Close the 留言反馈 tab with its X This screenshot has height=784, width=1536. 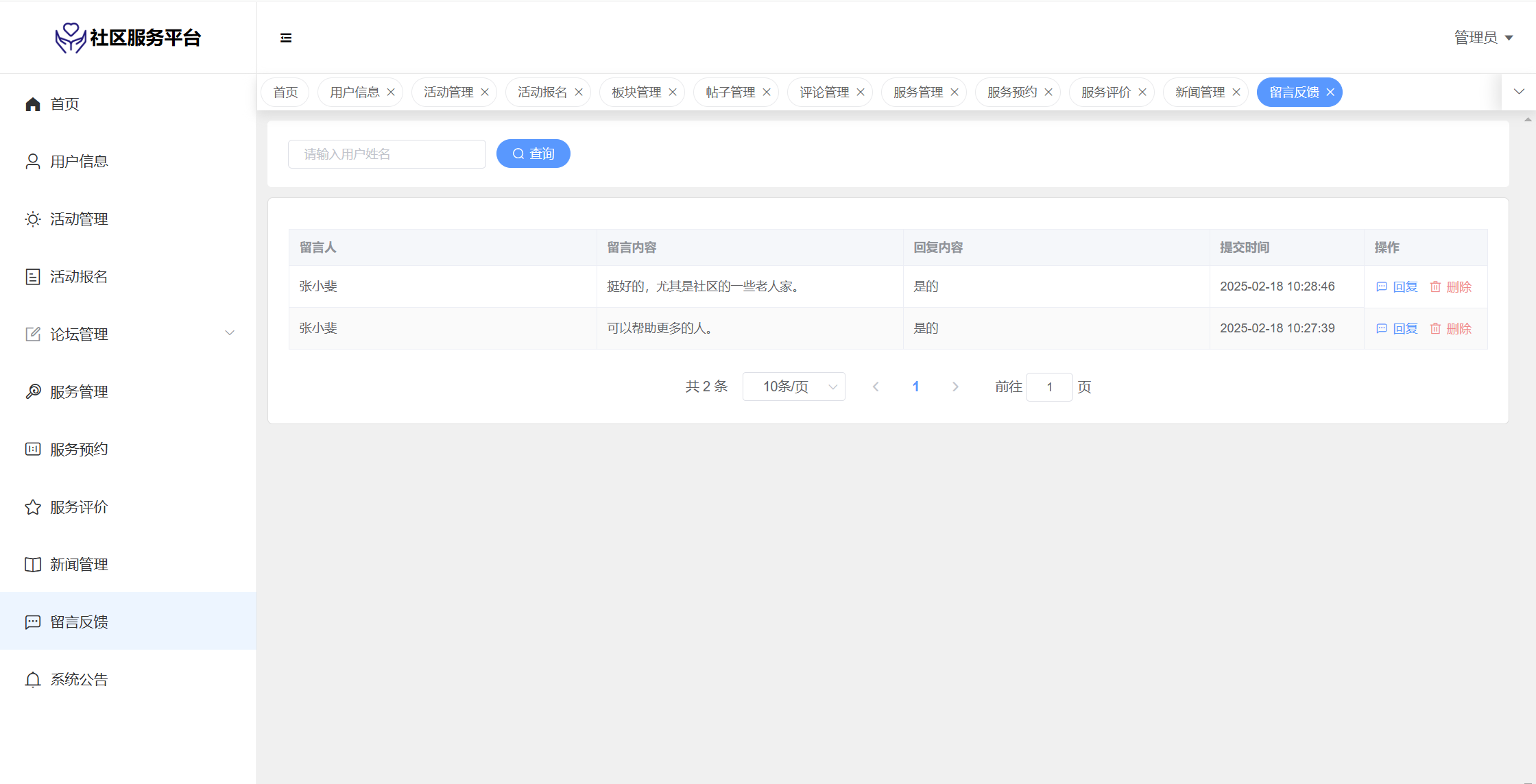pyautogui.click(x=1330, y=93)
